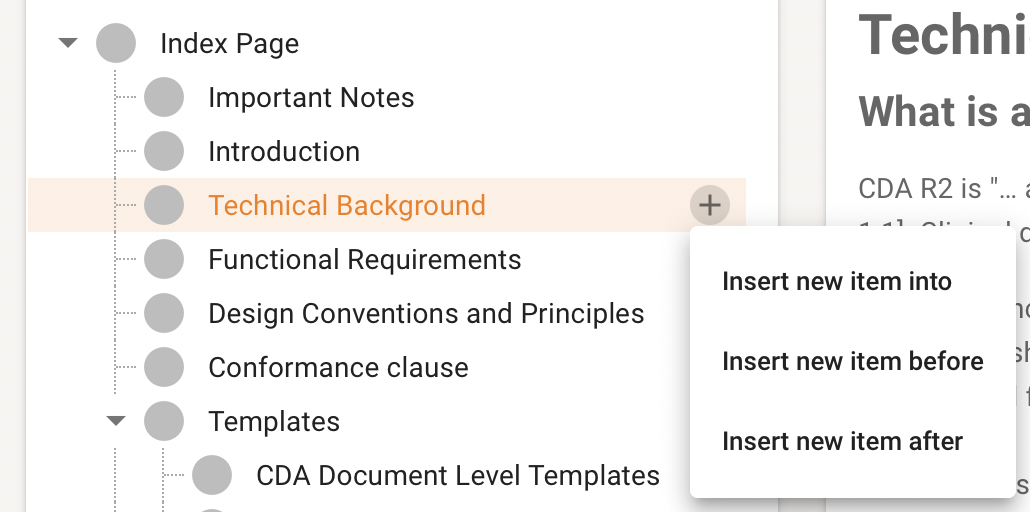Click the circle icon beside Functional Requirements

[164, 260]
